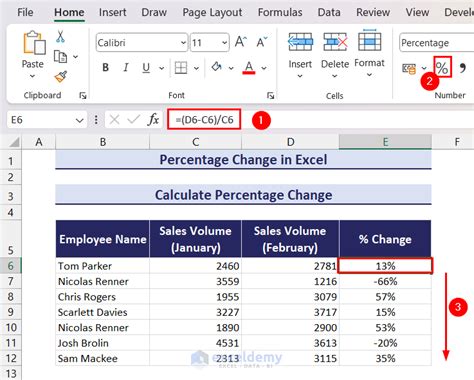This screenshot has width=474, height=380.
Task: Expand Format cells options arrow
Action: coord(369,75)
